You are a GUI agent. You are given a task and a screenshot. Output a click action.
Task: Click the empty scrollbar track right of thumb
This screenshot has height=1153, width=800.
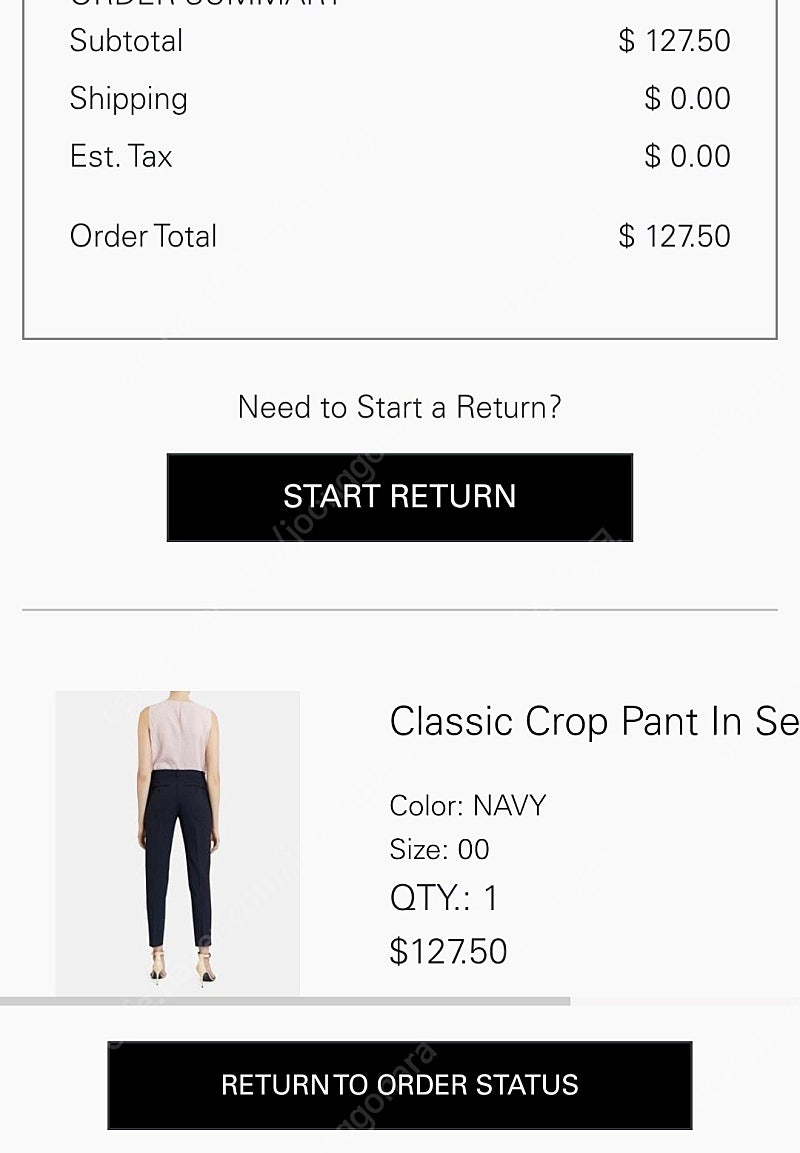pos(685,1001)
